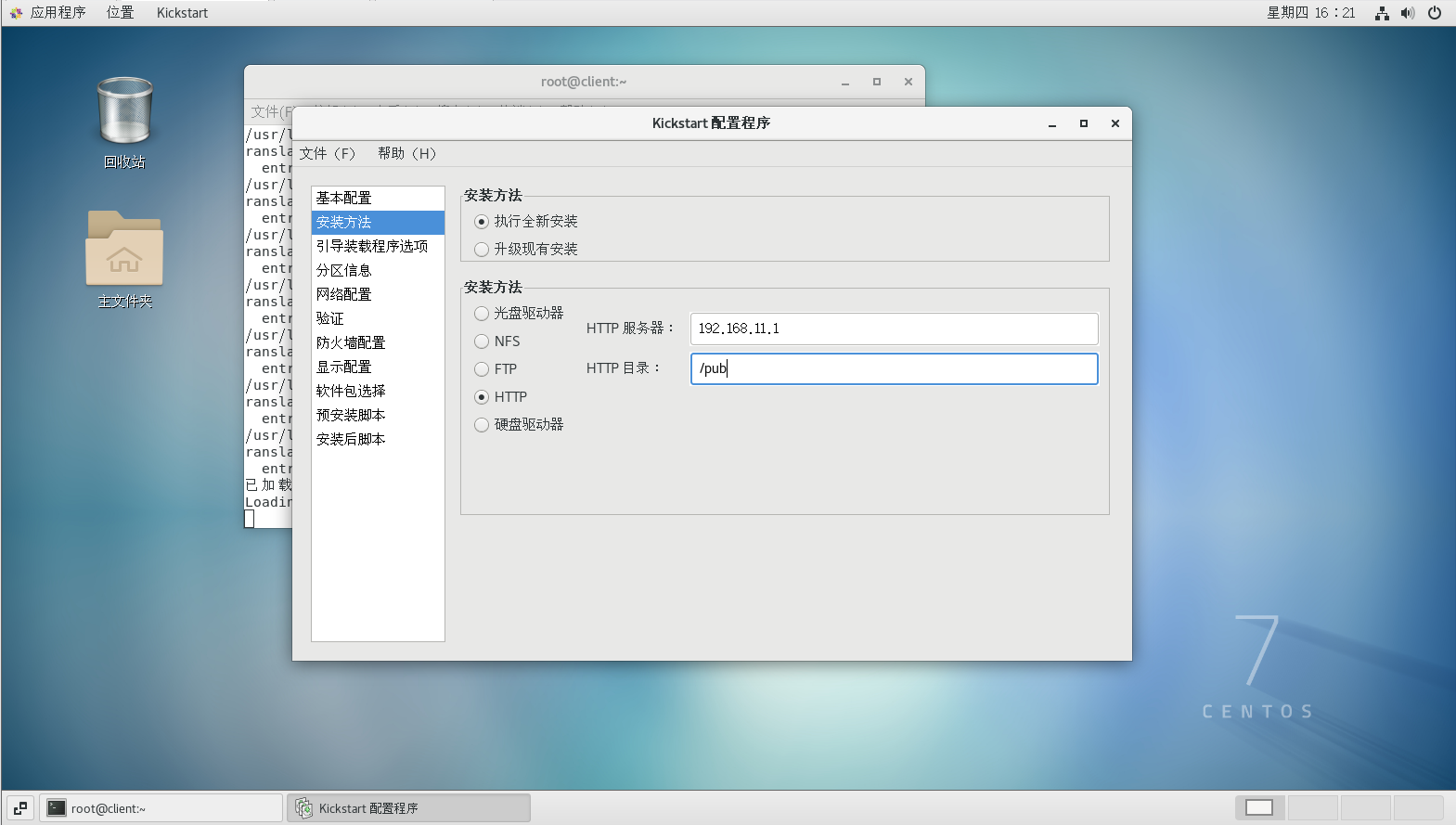This screenshot has height=825, width=1456.
Task: Open 位置 menu in top panel
Action: [x=120, y=13]
